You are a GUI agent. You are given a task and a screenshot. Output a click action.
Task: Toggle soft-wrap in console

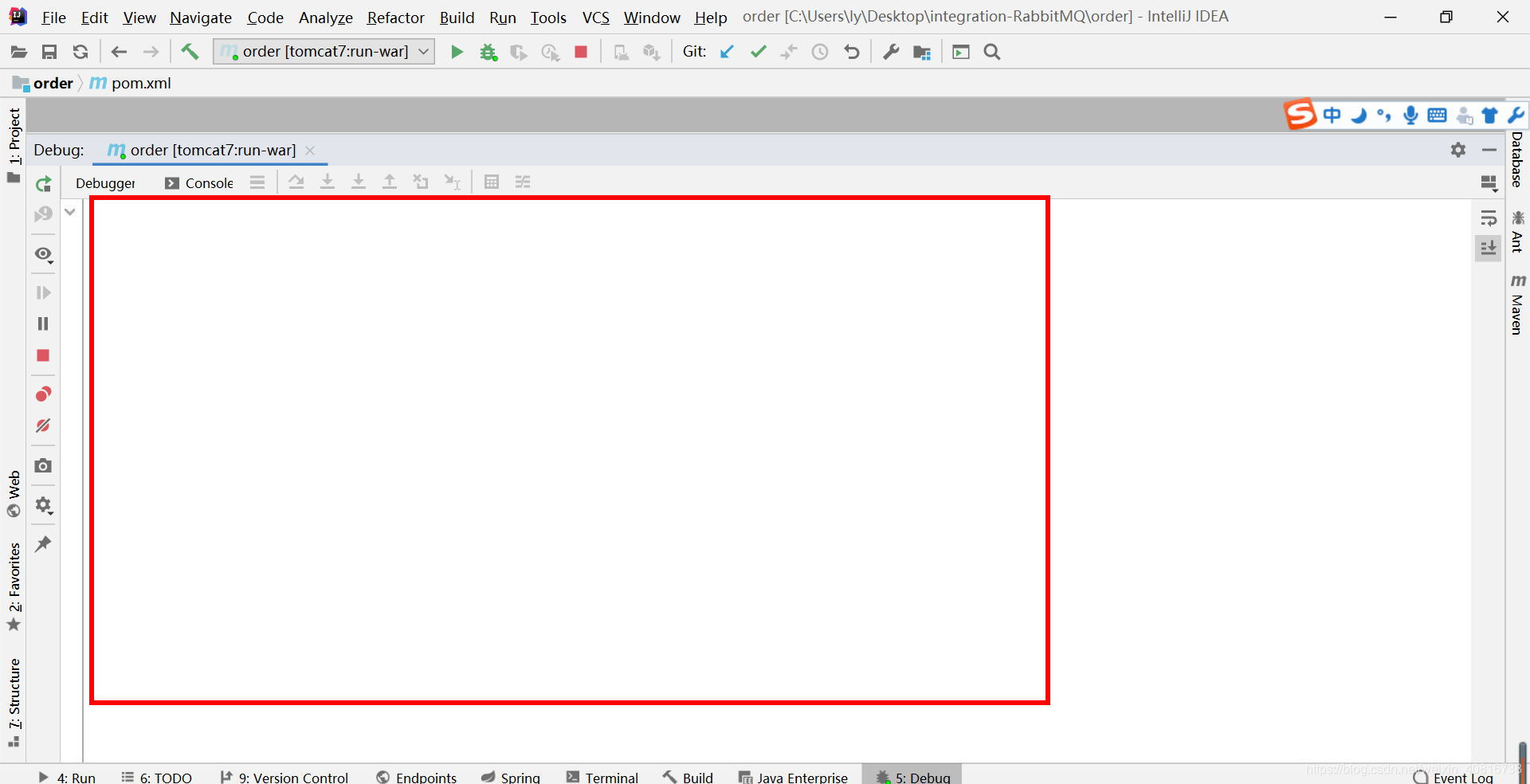coord(1489,218)
